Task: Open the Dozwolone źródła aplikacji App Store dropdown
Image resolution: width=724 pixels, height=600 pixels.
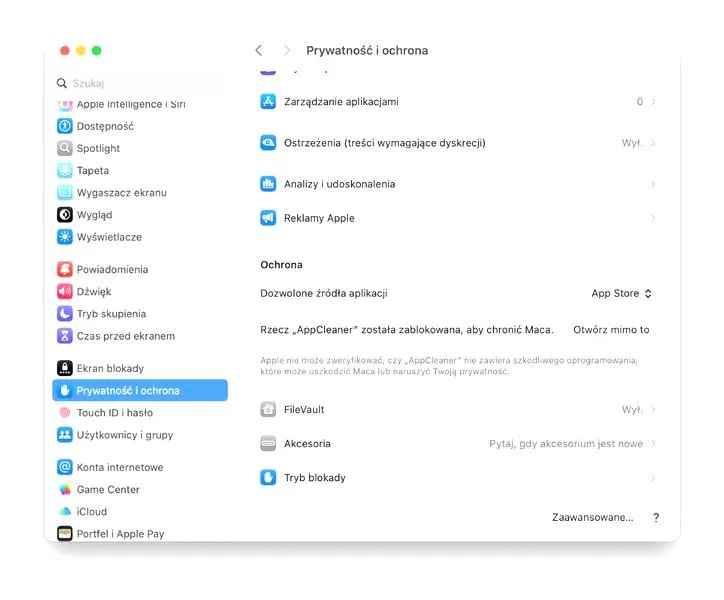Action: (621, 293)
